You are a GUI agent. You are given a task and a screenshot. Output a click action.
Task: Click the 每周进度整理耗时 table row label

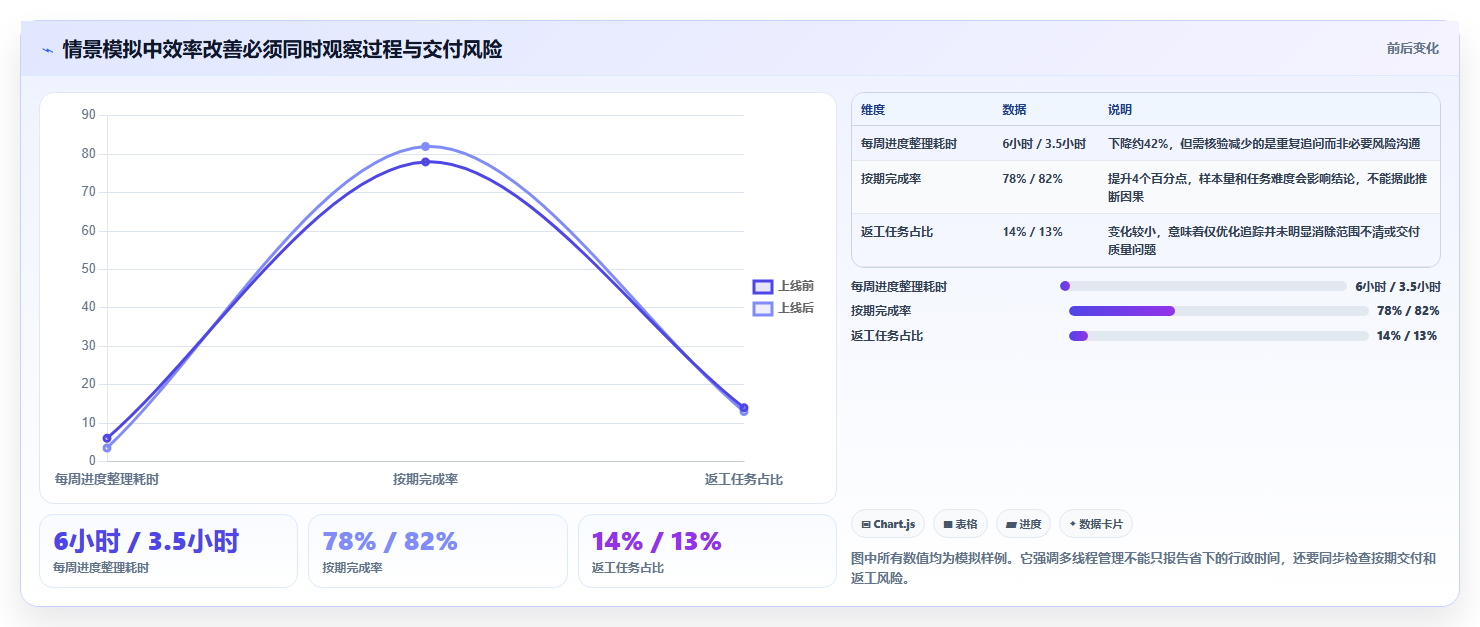909,144
